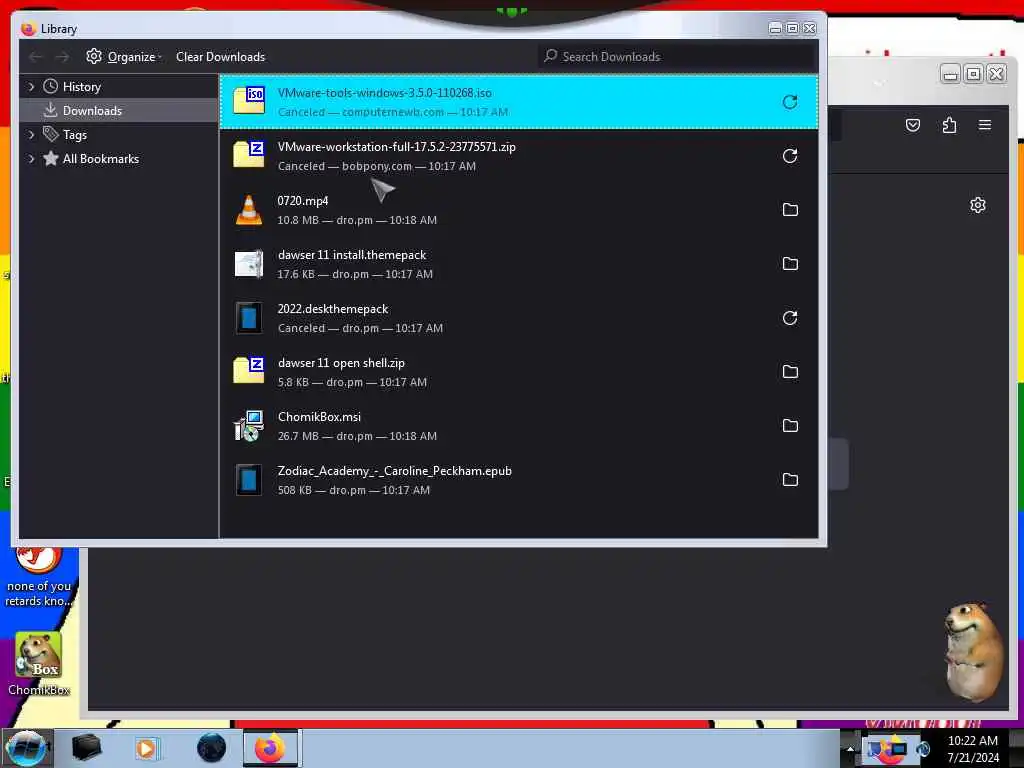Open Pocket icon in Firefox window
The image size is (1024, 768).
coord(912,125)
